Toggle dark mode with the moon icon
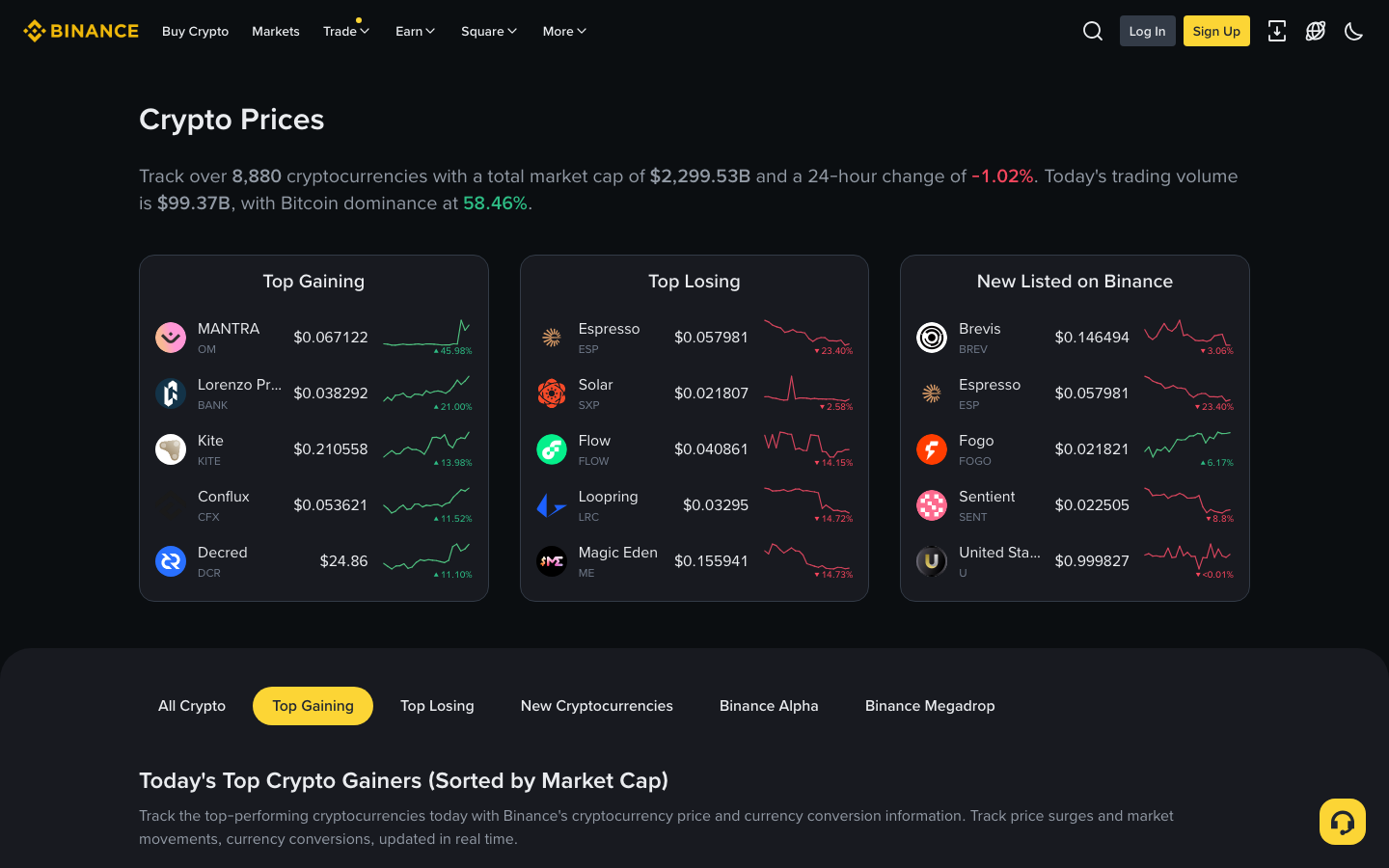Image resolution: width=1389 pixels, height=868 pixels. point(1353,31)
